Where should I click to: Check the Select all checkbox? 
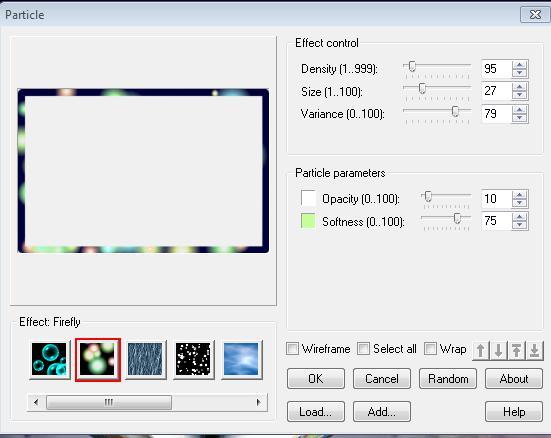[x=363, y=349]
